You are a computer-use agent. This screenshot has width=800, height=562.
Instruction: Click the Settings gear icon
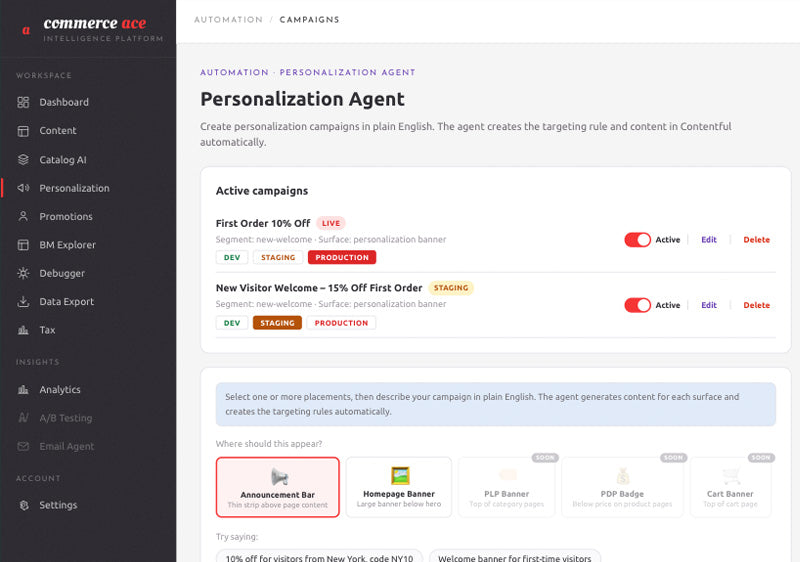pos(23,505)
